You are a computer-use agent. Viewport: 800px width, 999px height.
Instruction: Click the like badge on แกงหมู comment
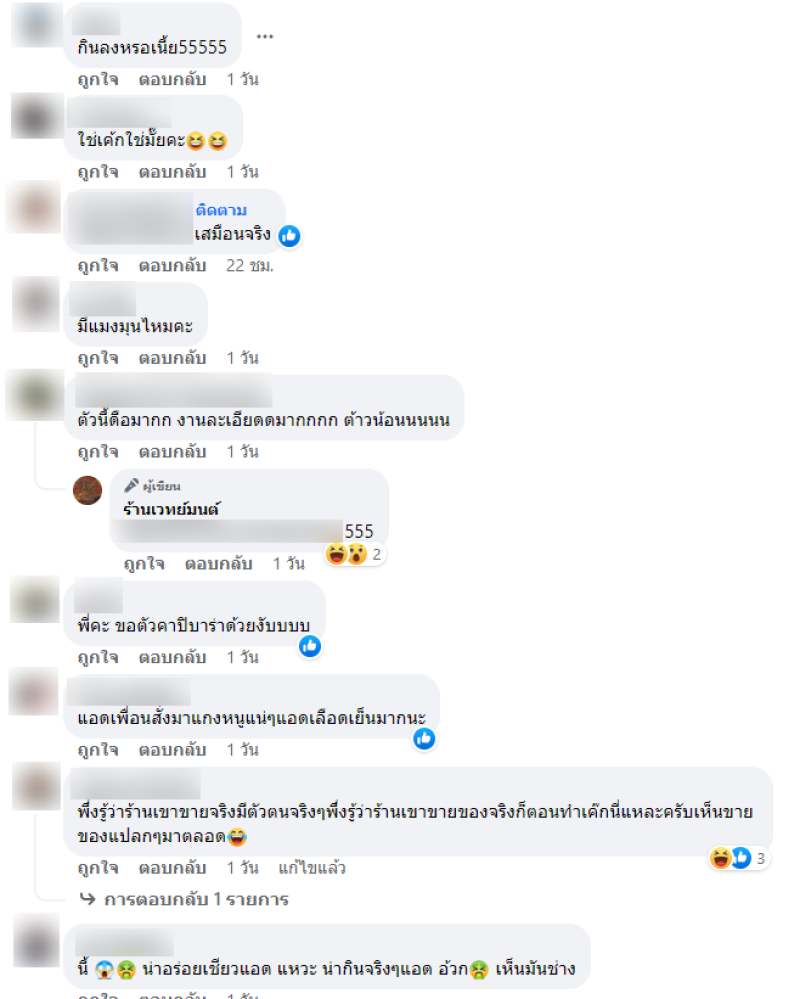coord(424,739)
